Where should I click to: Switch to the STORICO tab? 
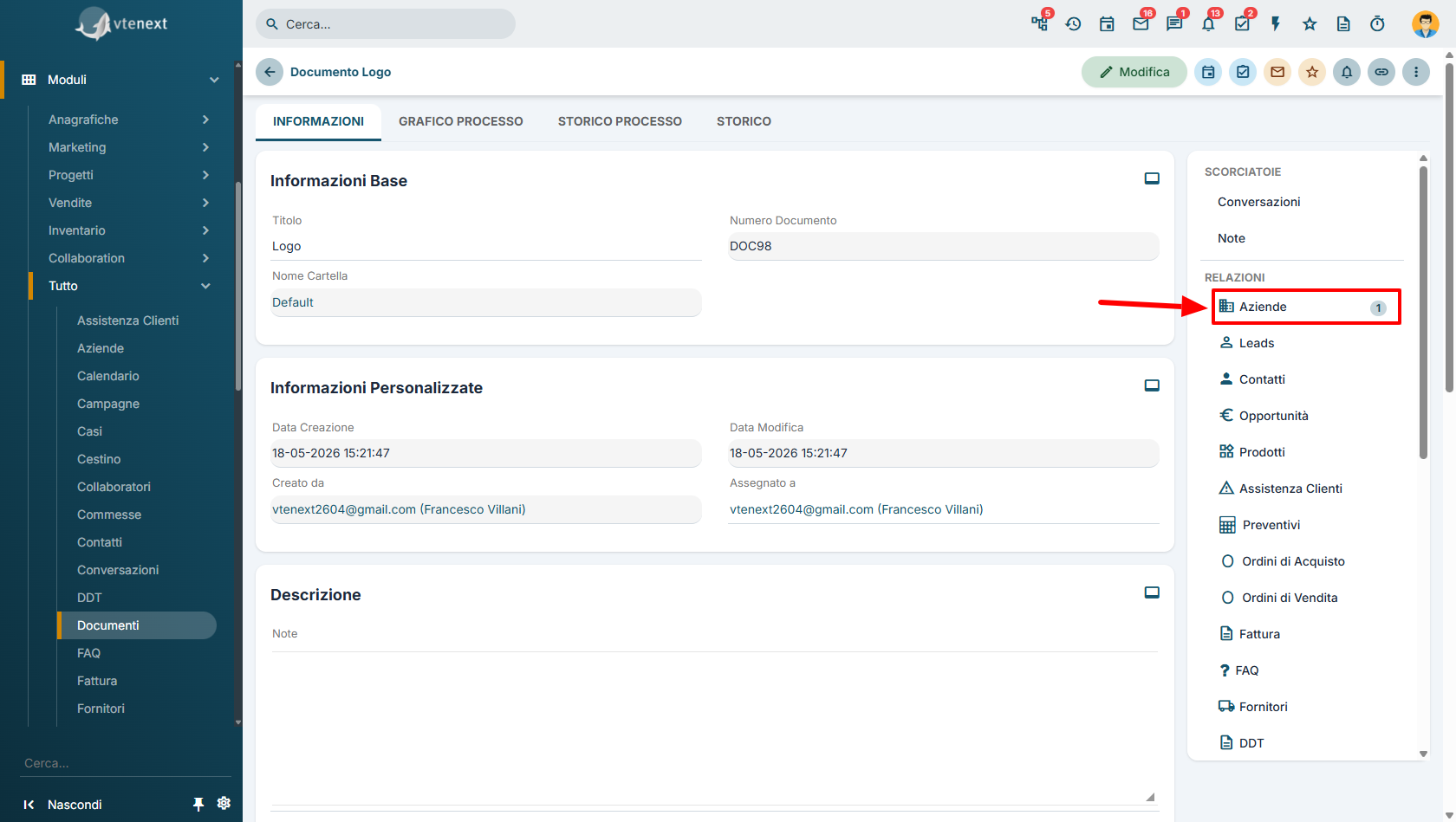(x=744, y=121)
